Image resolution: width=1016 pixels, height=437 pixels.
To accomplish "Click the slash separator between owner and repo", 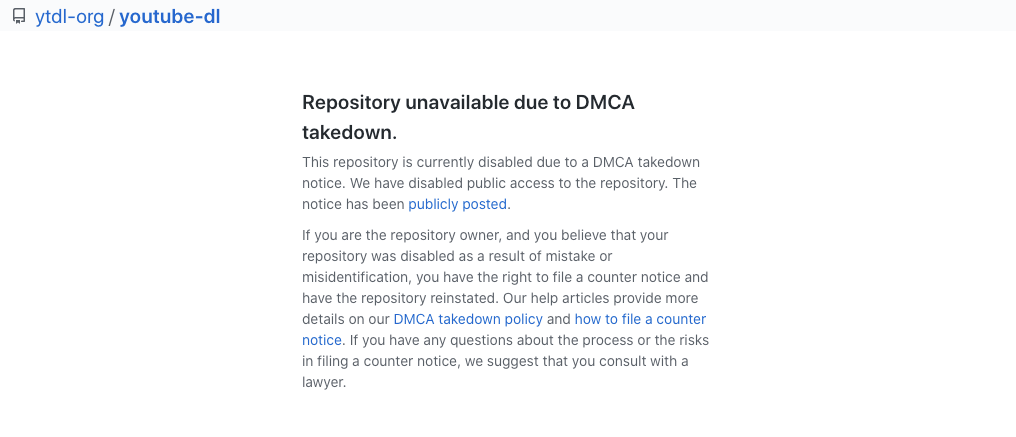I will 112,16.
